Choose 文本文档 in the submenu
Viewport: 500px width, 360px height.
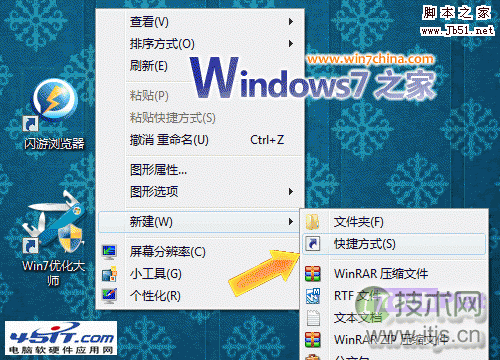tap(394, 318)
